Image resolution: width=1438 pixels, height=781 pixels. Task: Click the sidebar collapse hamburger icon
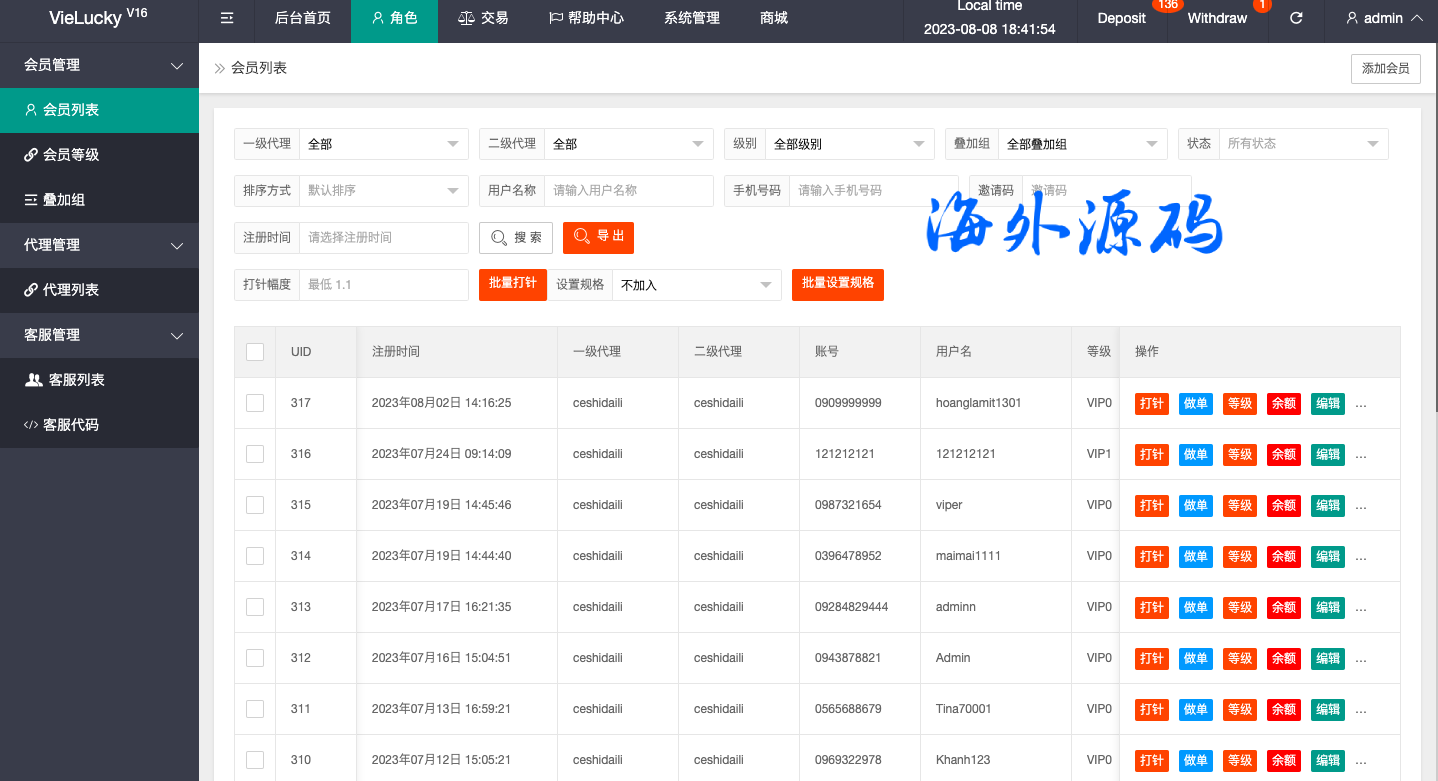[227, 18]
